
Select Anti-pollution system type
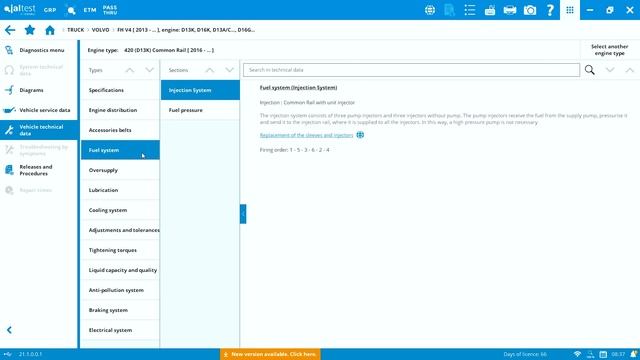pyautogui.click(x=120, y=290)
